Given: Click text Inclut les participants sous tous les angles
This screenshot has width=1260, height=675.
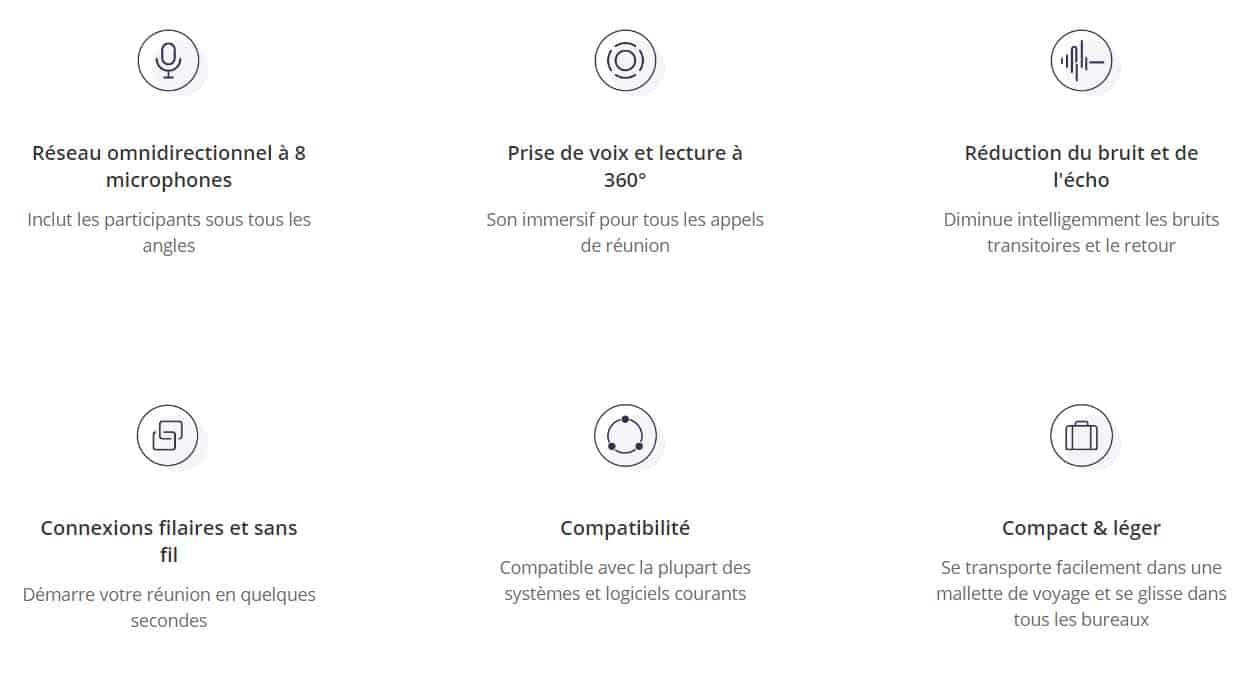Looking at the screenshot, I should [169, 232].
